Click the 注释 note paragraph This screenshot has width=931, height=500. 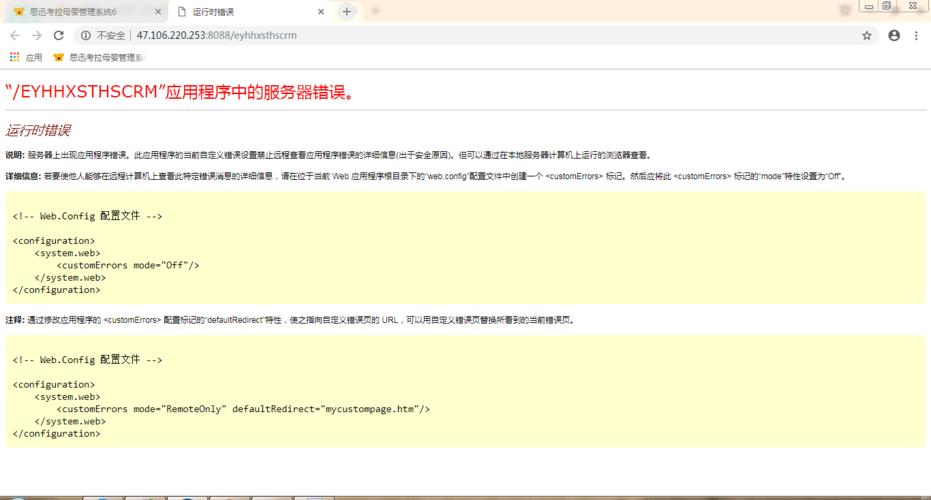(290, 320)
